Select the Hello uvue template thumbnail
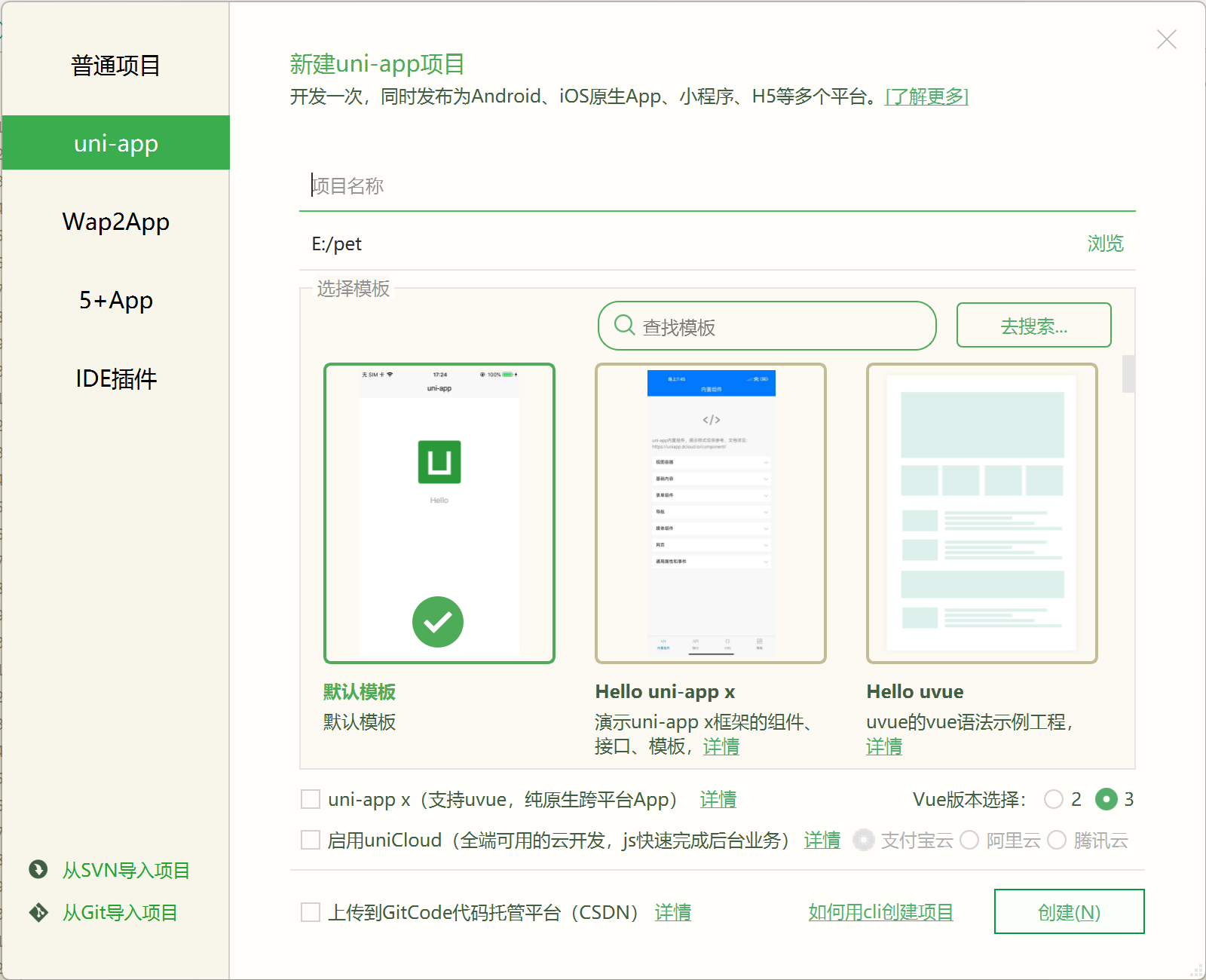 (982, 513)
